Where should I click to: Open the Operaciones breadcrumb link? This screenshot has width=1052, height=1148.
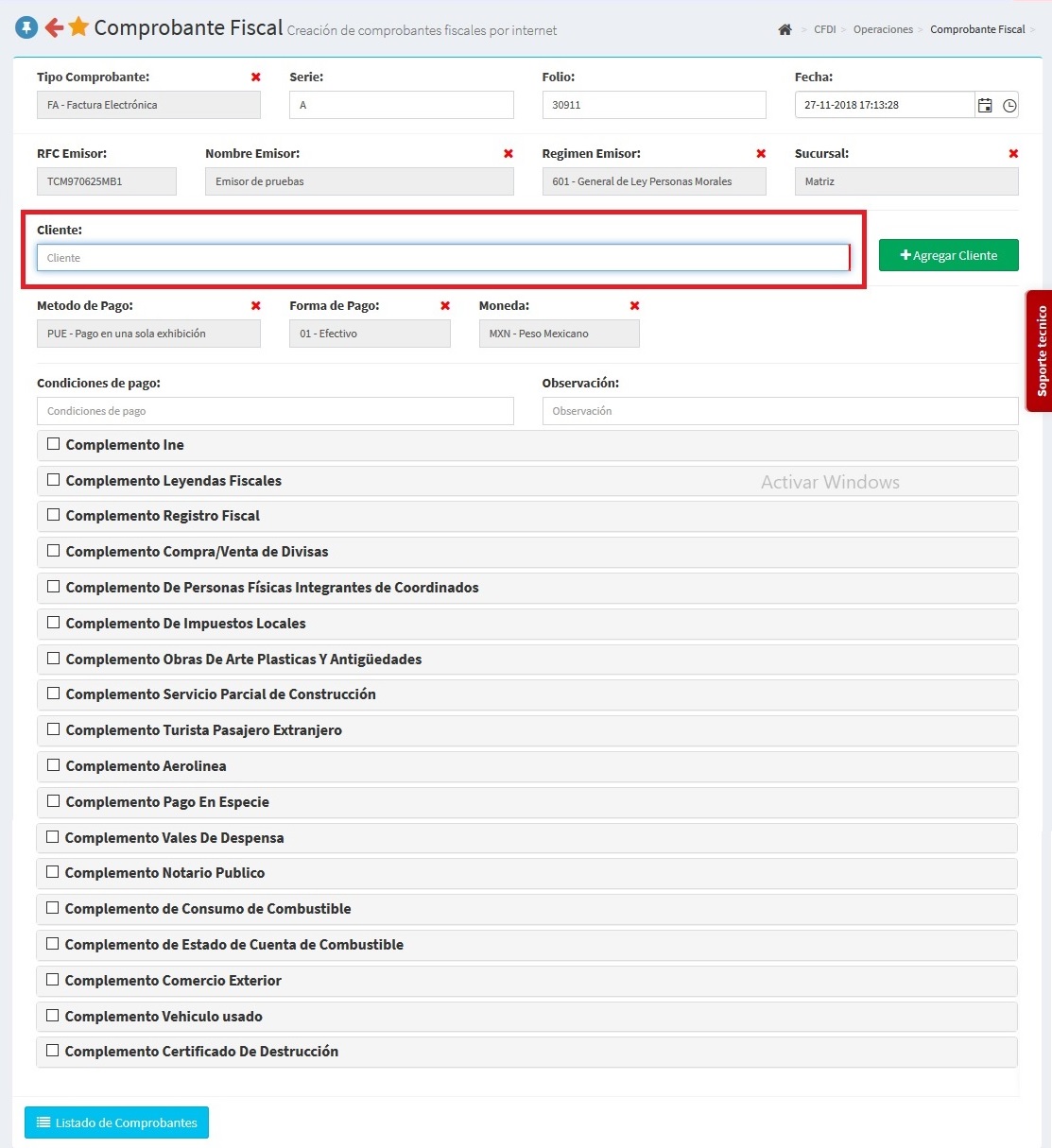(x=883, y=29)
